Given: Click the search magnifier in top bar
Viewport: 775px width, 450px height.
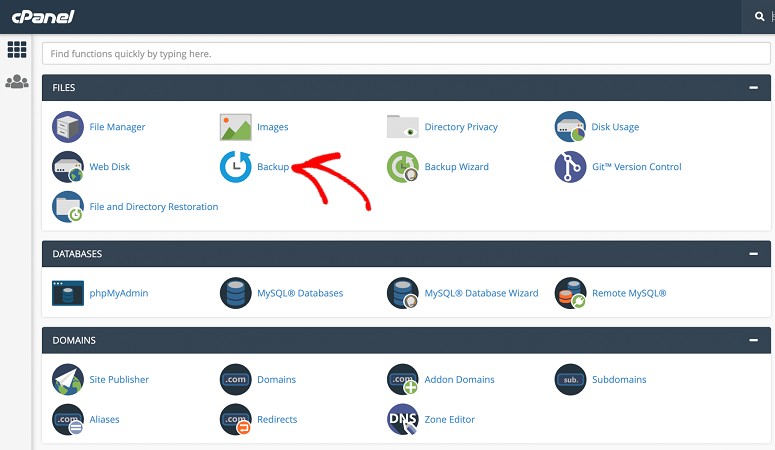Looking at the screenshot, I should coord(760,16).
